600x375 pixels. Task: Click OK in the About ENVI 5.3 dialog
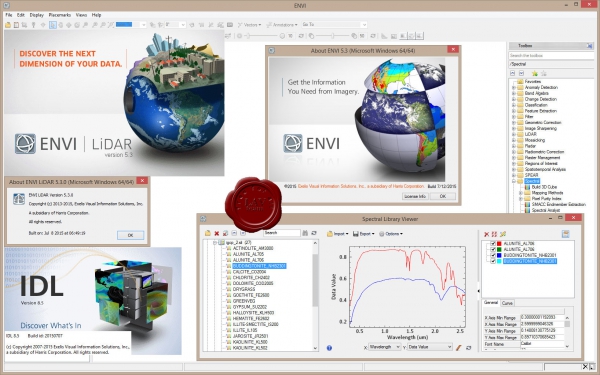pyautogui.click(x=443, y=196)
